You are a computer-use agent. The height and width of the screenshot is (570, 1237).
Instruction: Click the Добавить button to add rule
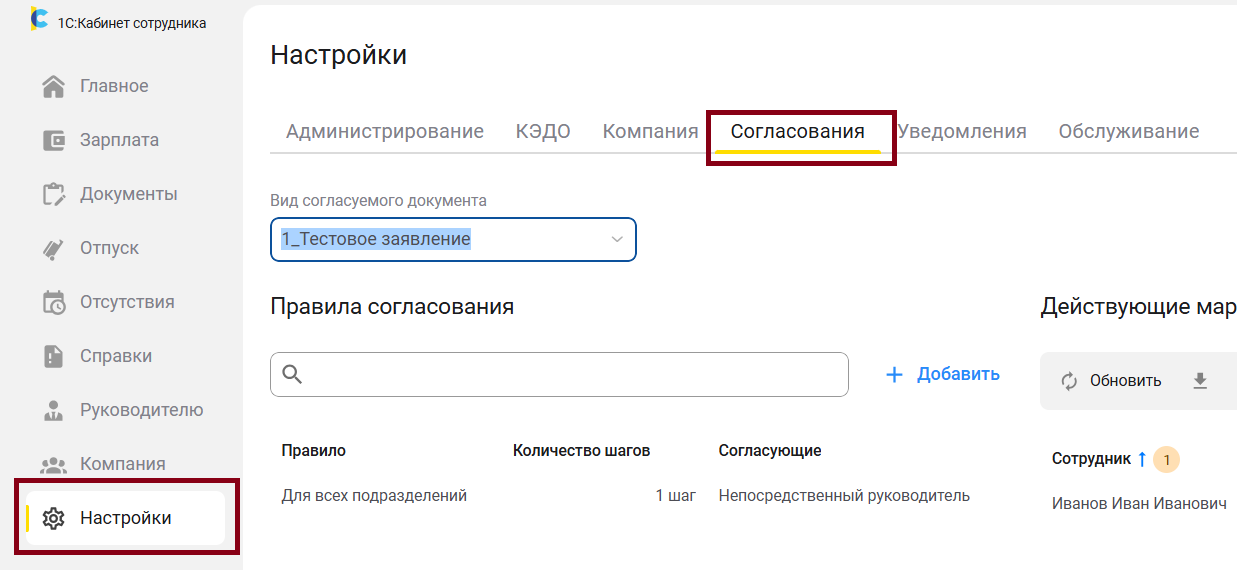click(x=943, y=374)
